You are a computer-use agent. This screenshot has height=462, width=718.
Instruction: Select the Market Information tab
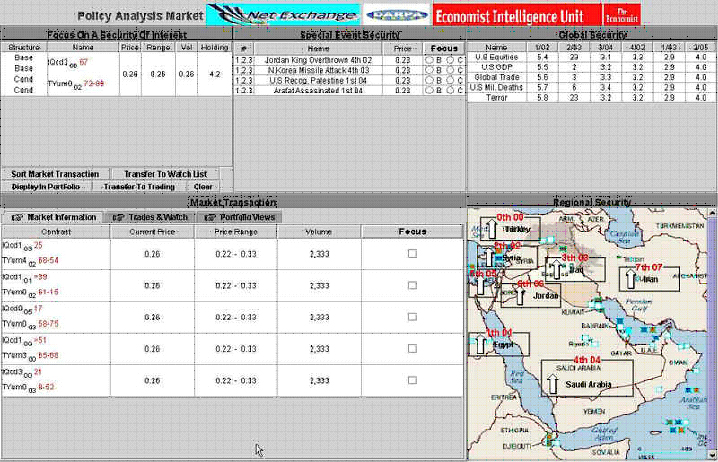[x=55, y=217]
